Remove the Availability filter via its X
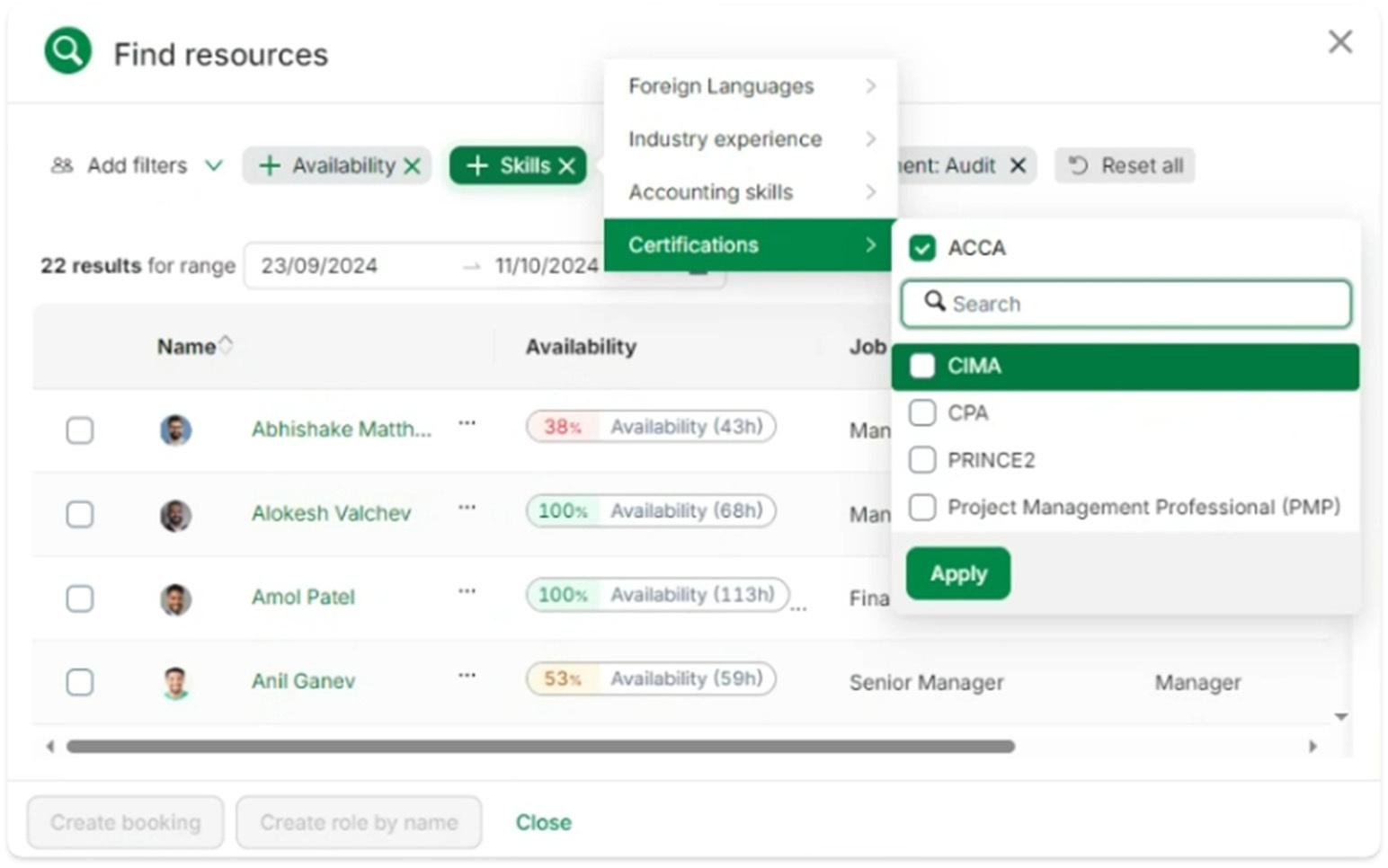Image resolution: width=1388 pixels, height=868 pixels. point(412,165)
